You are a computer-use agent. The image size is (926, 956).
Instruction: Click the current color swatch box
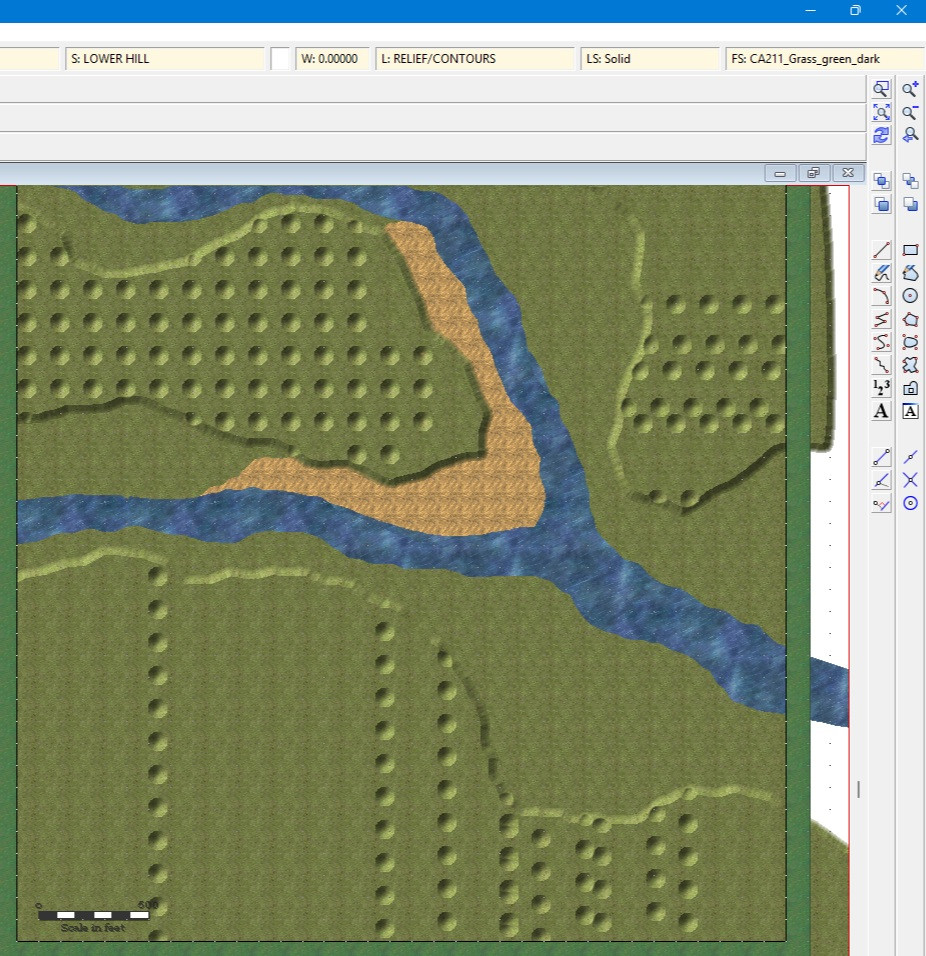coord(281,59)
